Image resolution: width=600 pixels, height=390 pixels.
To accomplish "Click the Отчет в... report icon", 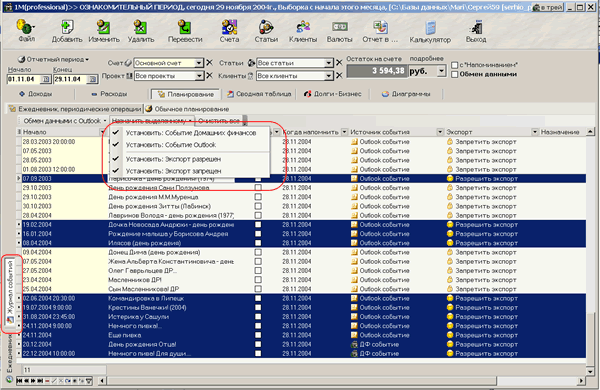I will click(x=380, y=31).
